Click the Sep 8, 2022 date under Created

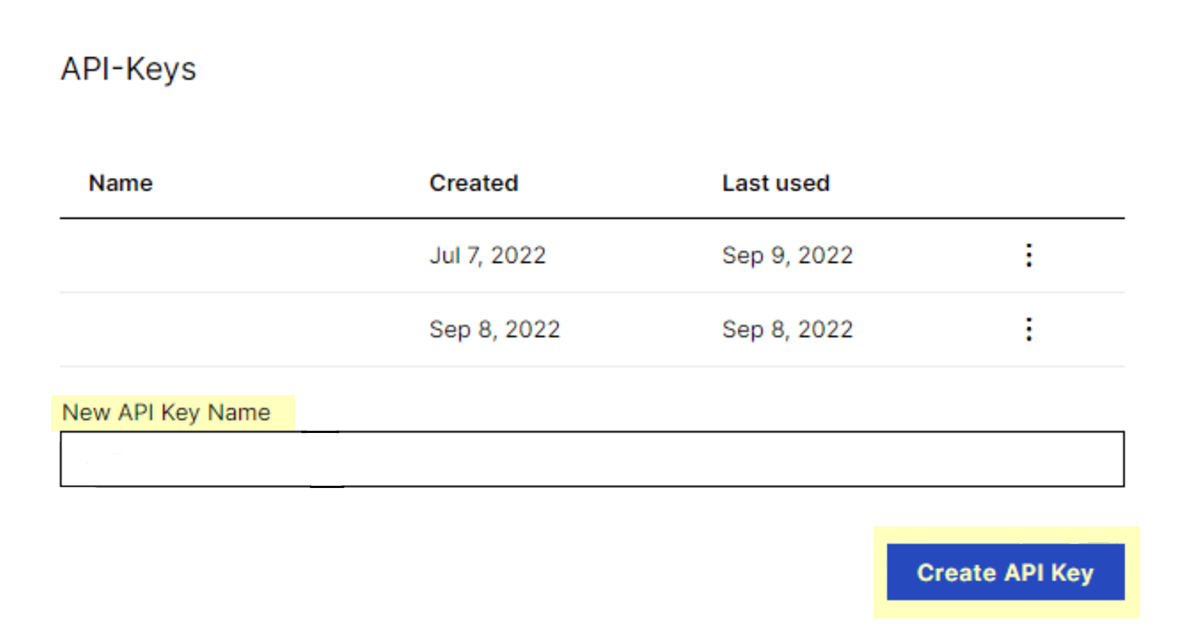click(494, 330)
